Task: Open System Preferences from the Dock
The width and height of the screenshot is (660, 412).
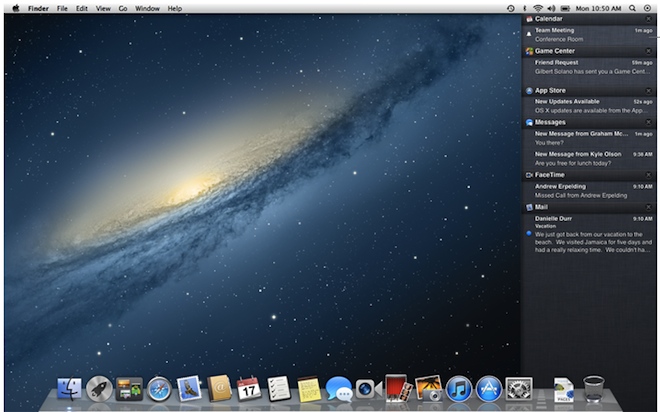Action: tap(519, 388)
